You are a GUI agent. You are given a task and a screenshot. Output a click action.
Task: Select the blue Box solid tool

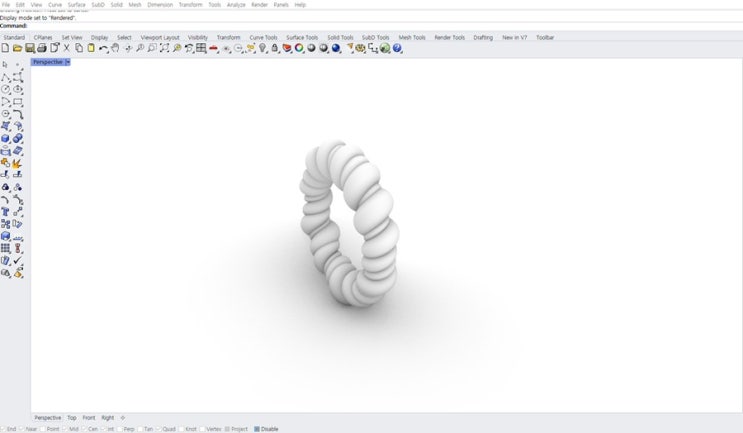click(5, 138)
